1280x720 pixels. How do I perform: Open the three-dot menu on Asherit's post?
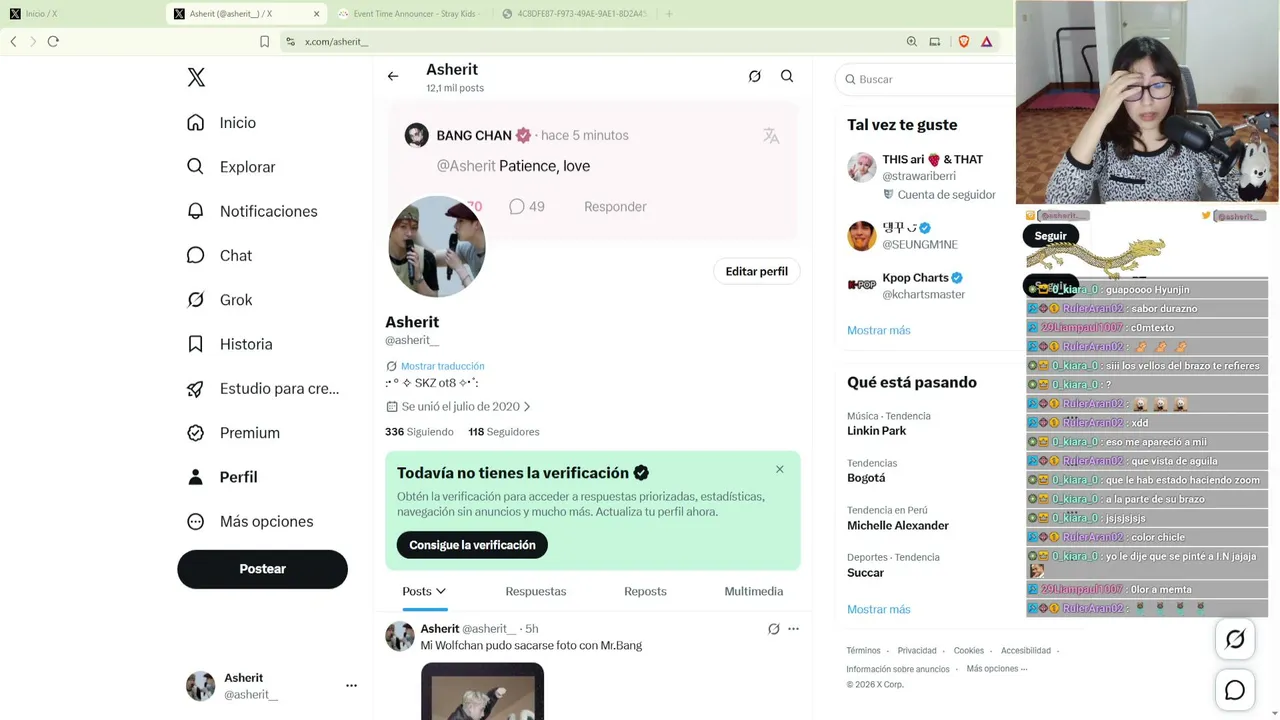[793, 629]
